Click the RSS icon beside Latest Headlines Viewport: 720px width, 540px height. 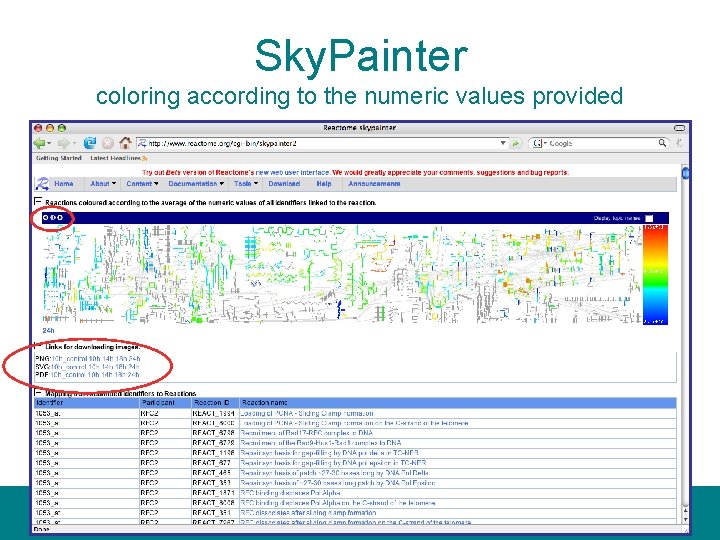coord(144,158)
